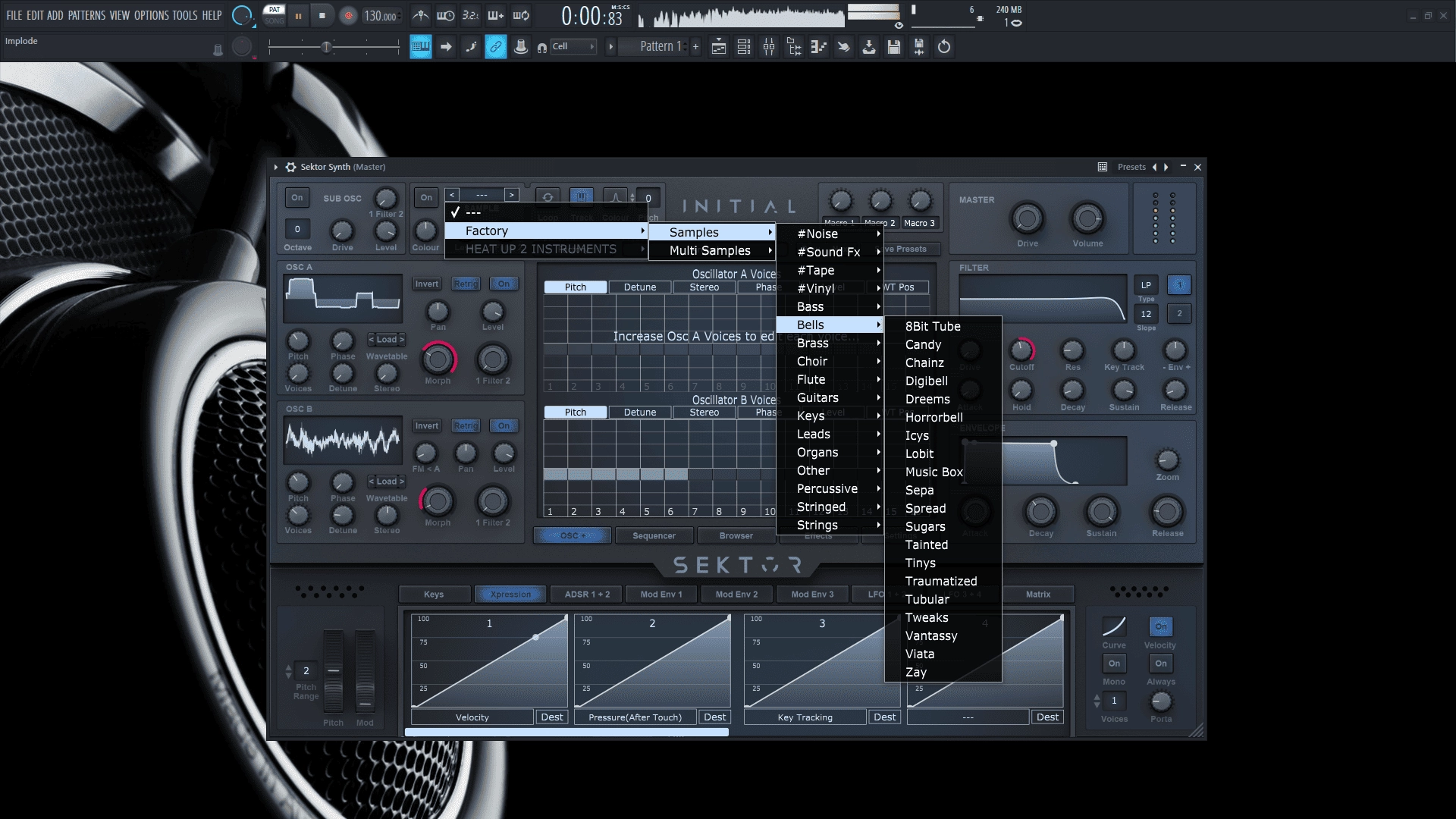This screenshot has width=1456, height=819.
Task: Open the PATTERNS menu
Action: pos(86,15)
